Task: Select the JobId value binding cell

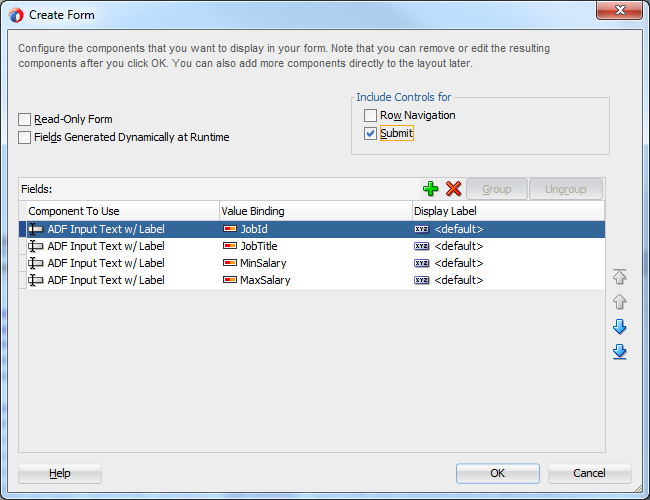Action: 315,229
